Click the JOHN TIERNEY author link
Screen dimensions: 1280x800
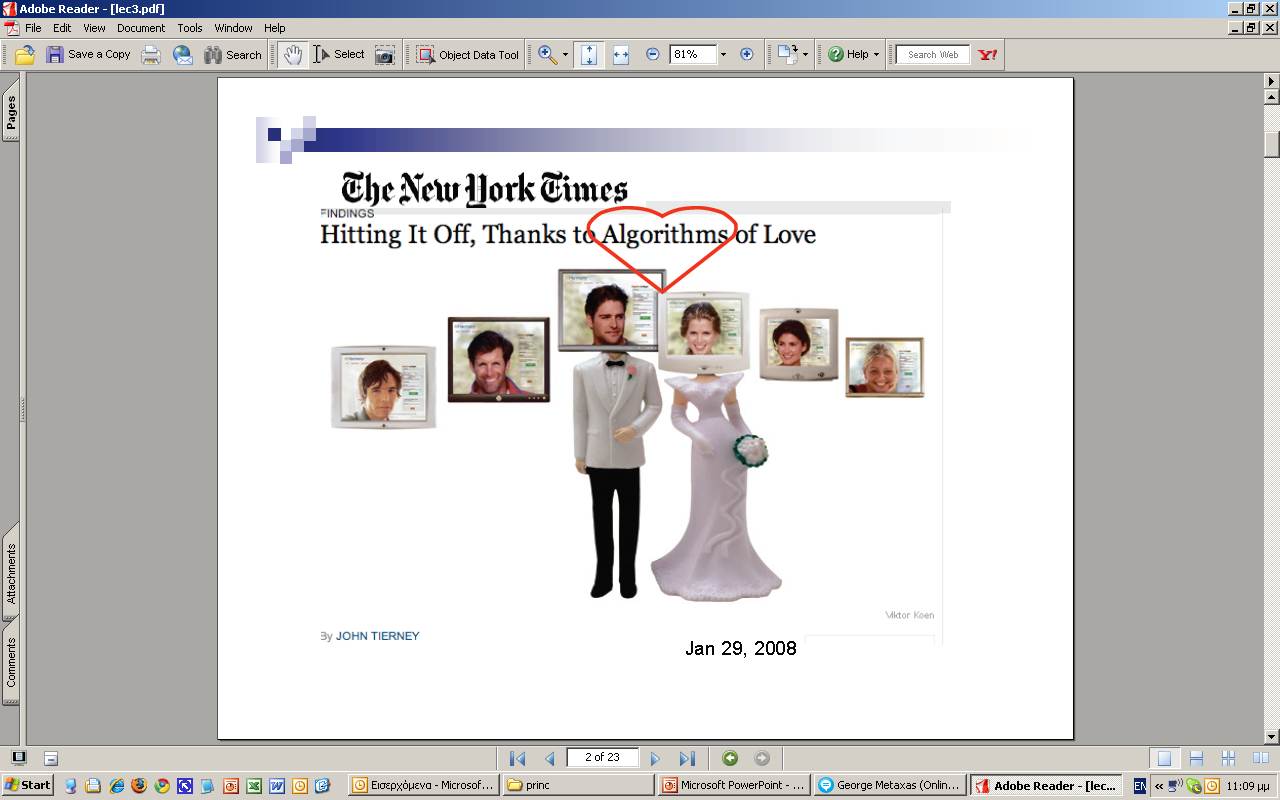pos(377,636)
